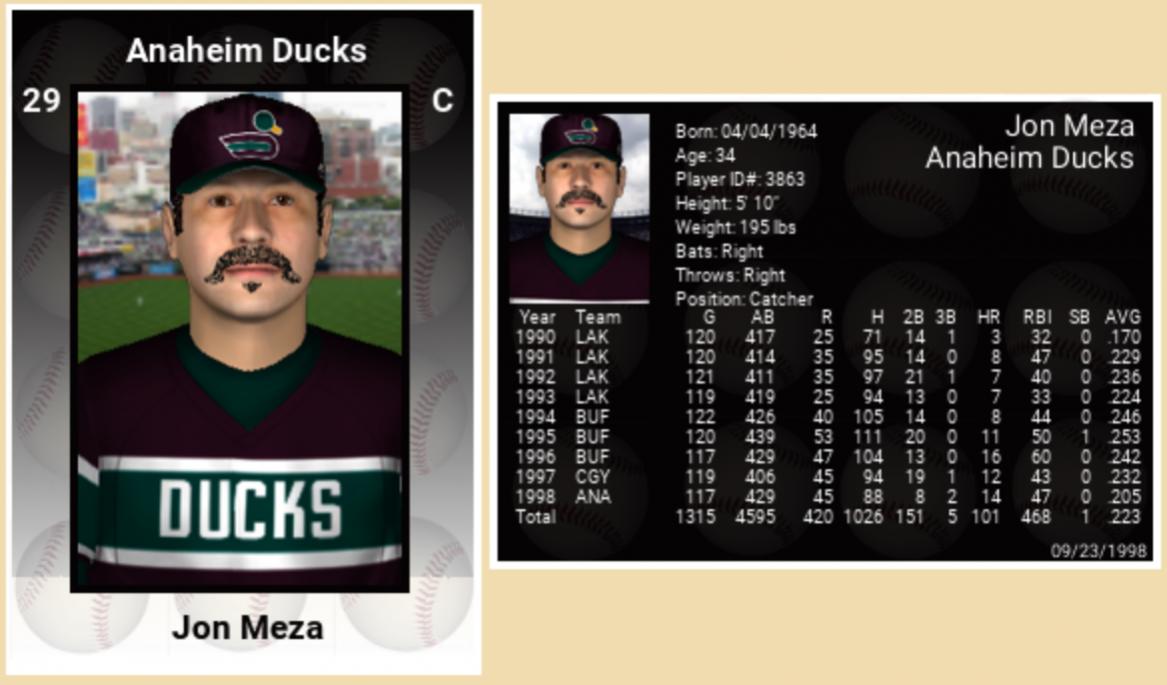1167x685 pixels.
Task: Click the Player ID# 3863 text
Action: coord(739,179)
